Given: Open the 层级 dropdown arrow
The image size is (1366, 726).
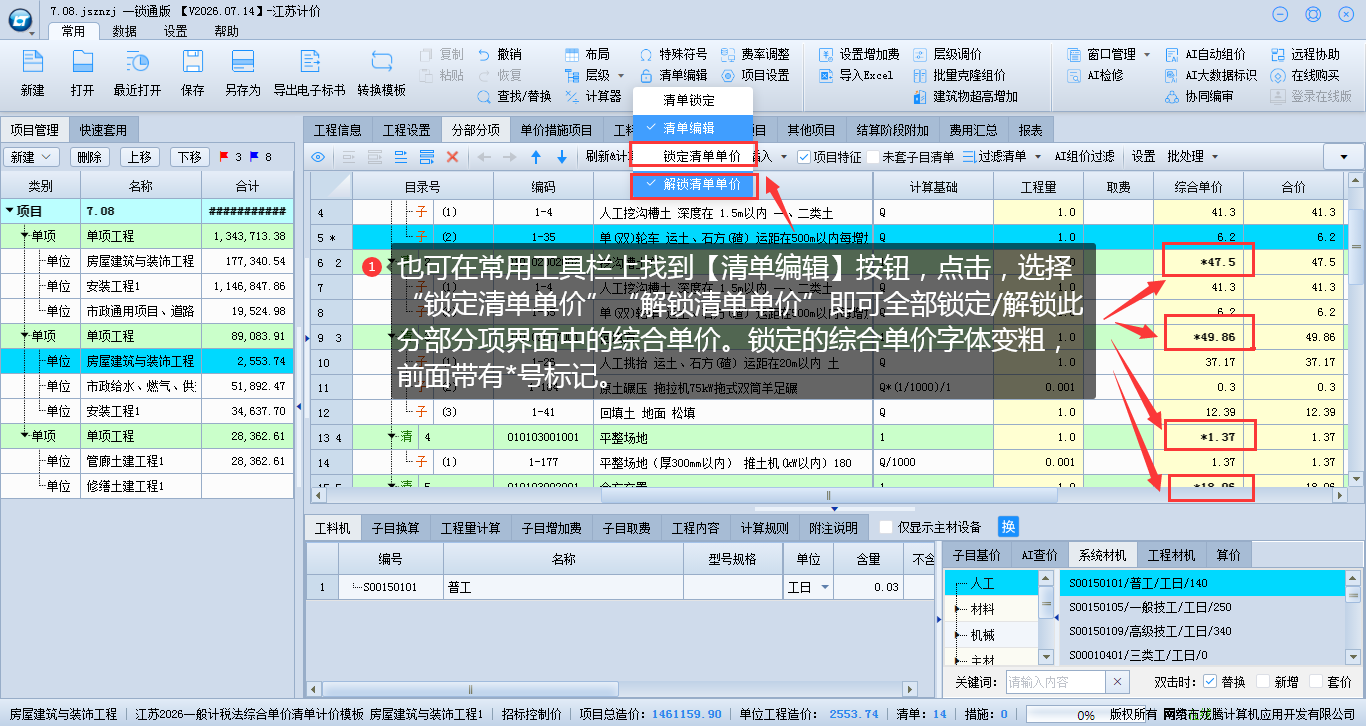Looking at the screenshot, I should point(620,76).
